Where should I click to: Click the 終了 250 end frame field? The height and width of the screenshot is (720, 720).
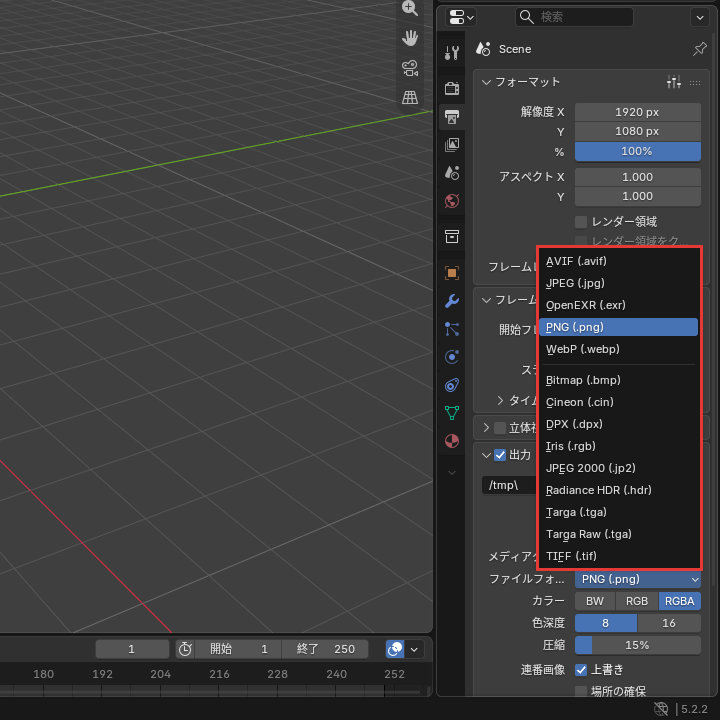point(325,649)
